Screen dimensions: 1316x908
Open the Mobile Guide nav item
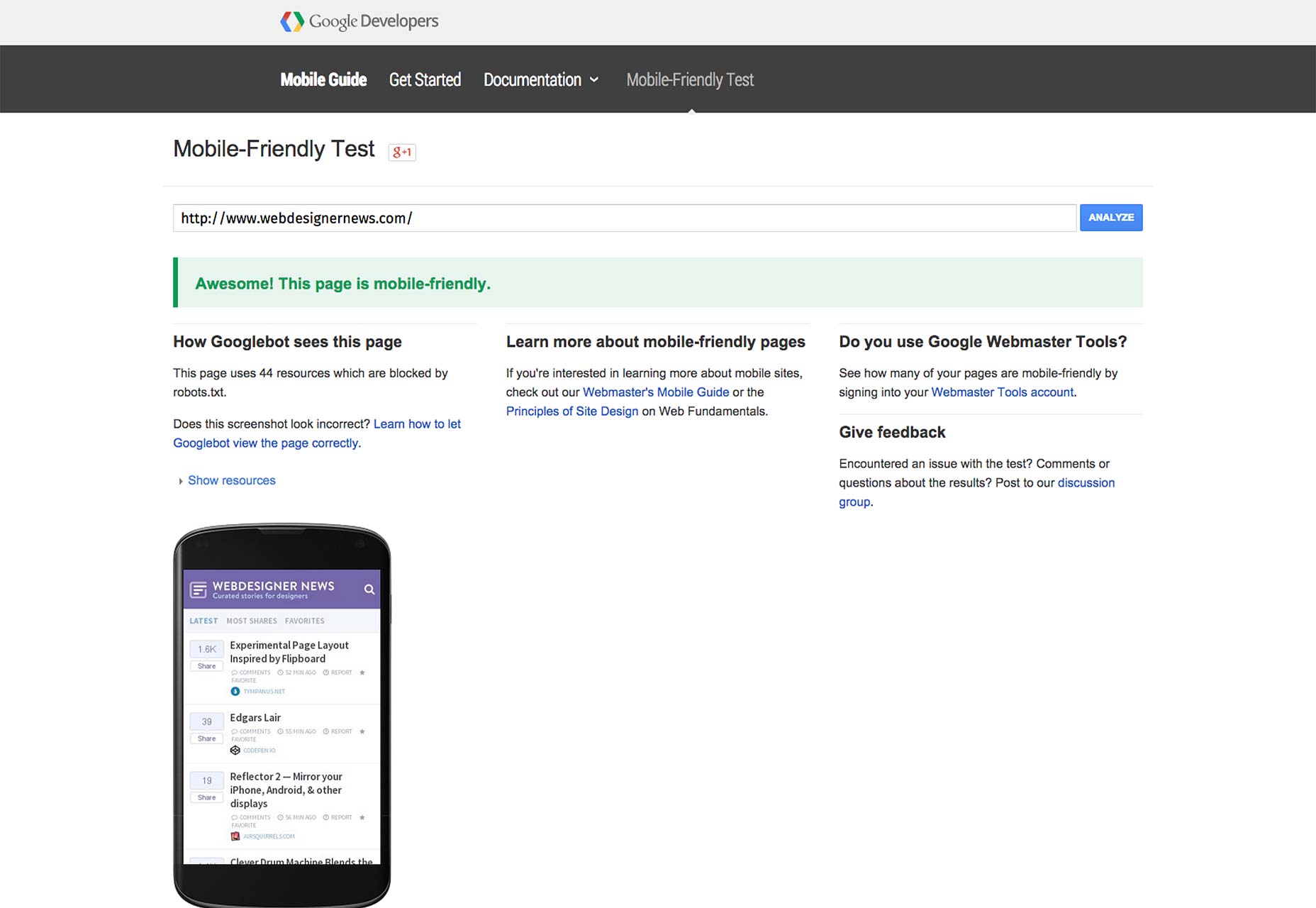323,79
